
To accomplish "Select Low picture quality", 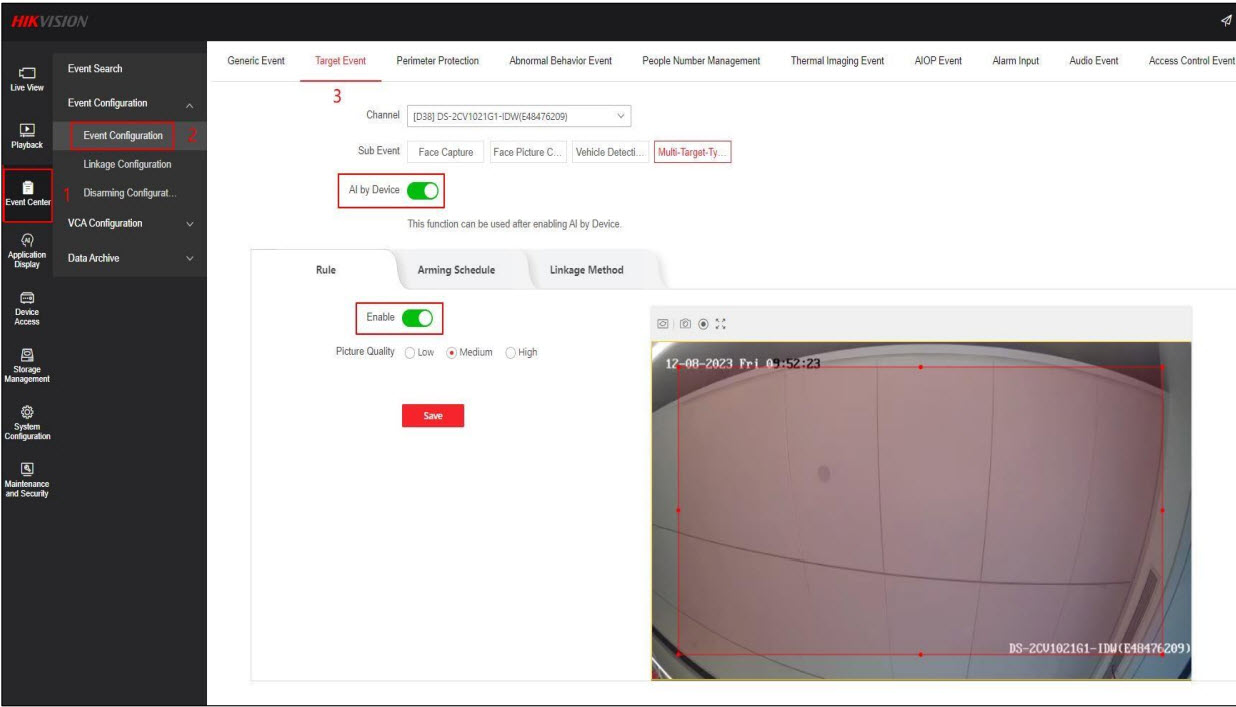I will coord(408,352).
